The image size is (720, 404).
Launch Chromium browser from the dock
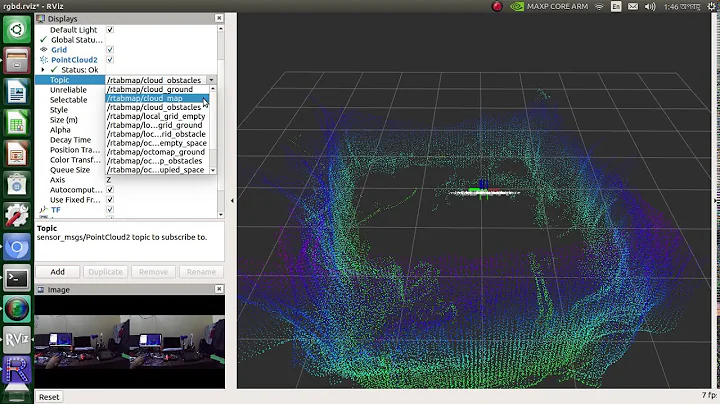click(x=17, y=247)
